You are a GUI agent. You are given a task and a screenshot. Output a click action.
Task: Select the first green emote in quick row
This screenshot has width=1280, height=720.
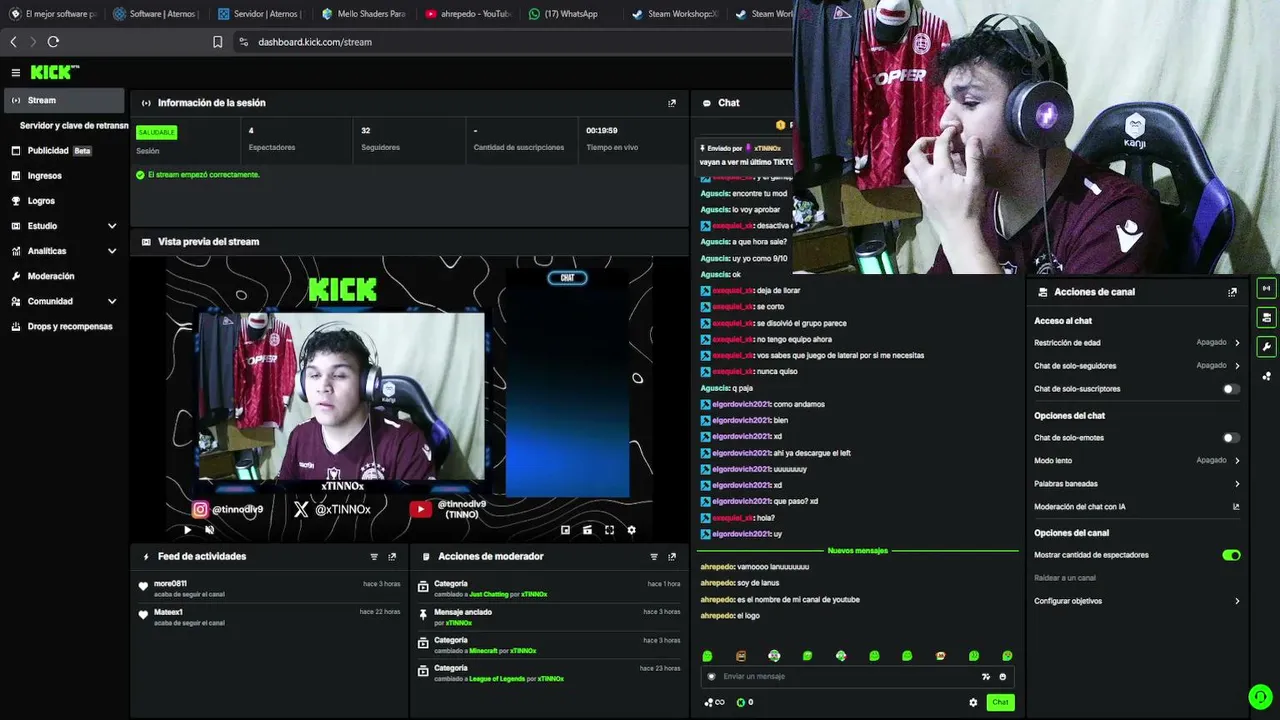point(707,656)
